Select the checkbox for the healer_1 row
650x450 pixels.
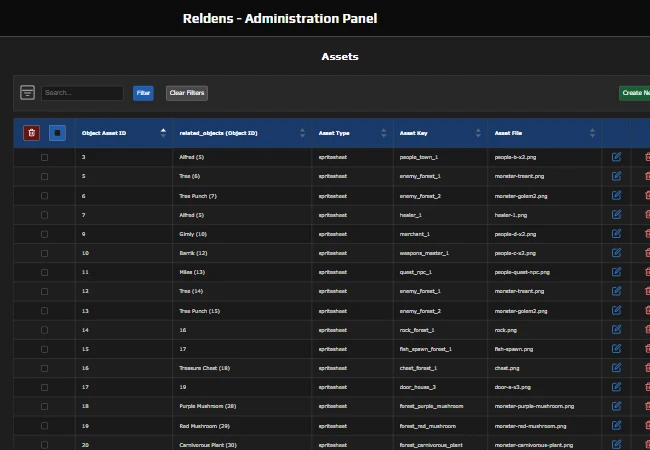(x=44, y=215)
